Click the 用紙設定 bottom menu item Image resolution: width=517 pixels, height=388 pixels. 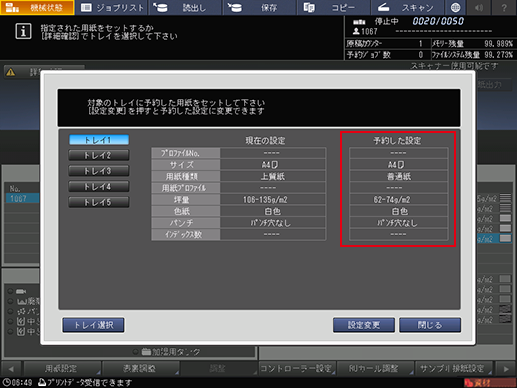pyautogui.click(x=62, y=369)
